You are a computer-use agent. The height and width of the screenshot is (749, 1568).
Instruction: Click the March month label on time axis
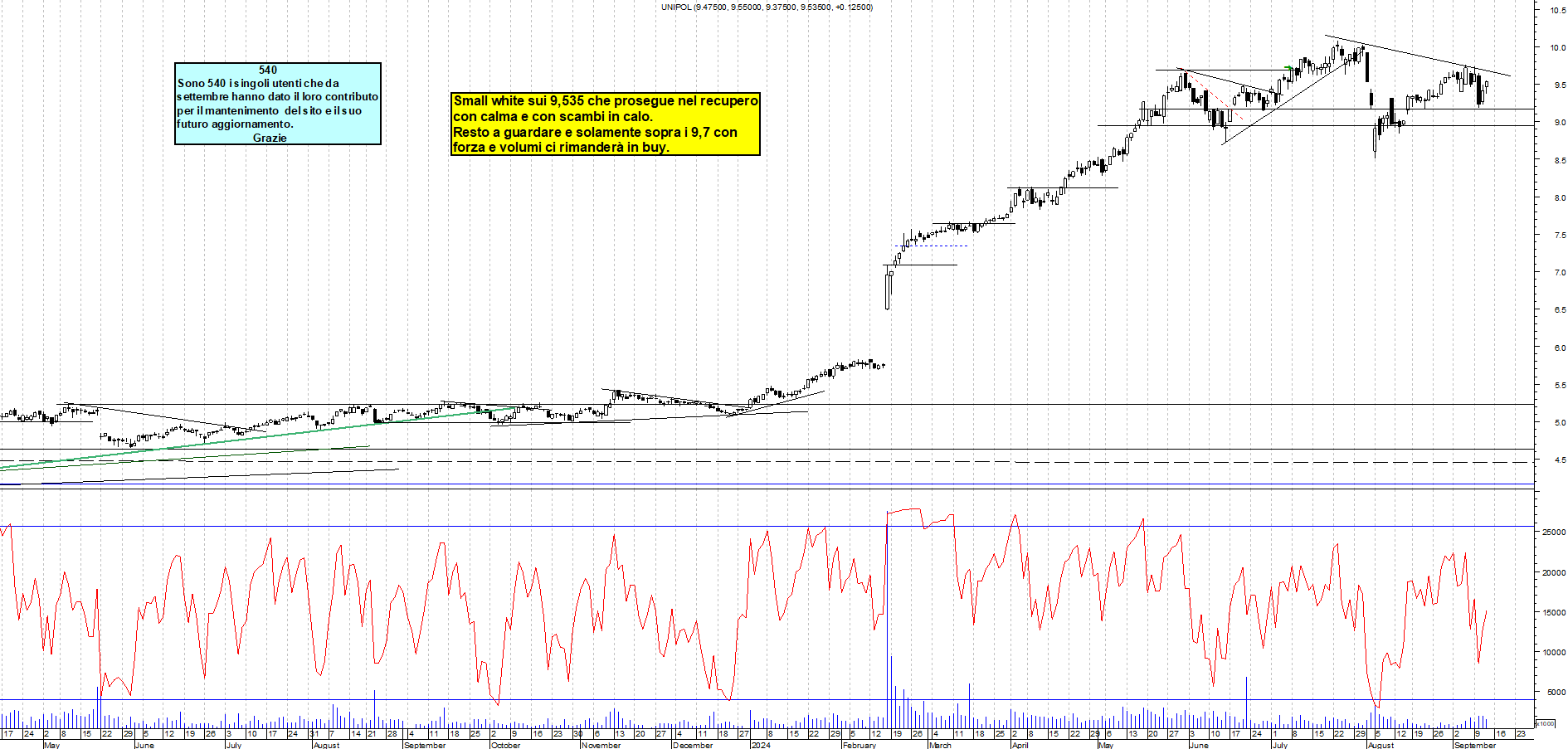pyautogui.click(x=940, y=745)
